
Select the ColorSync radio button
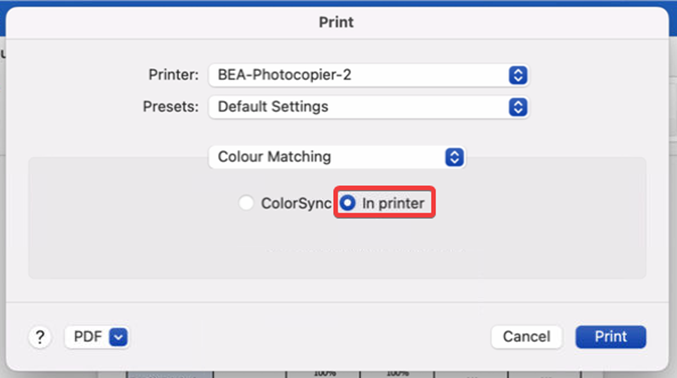[246, 203]
